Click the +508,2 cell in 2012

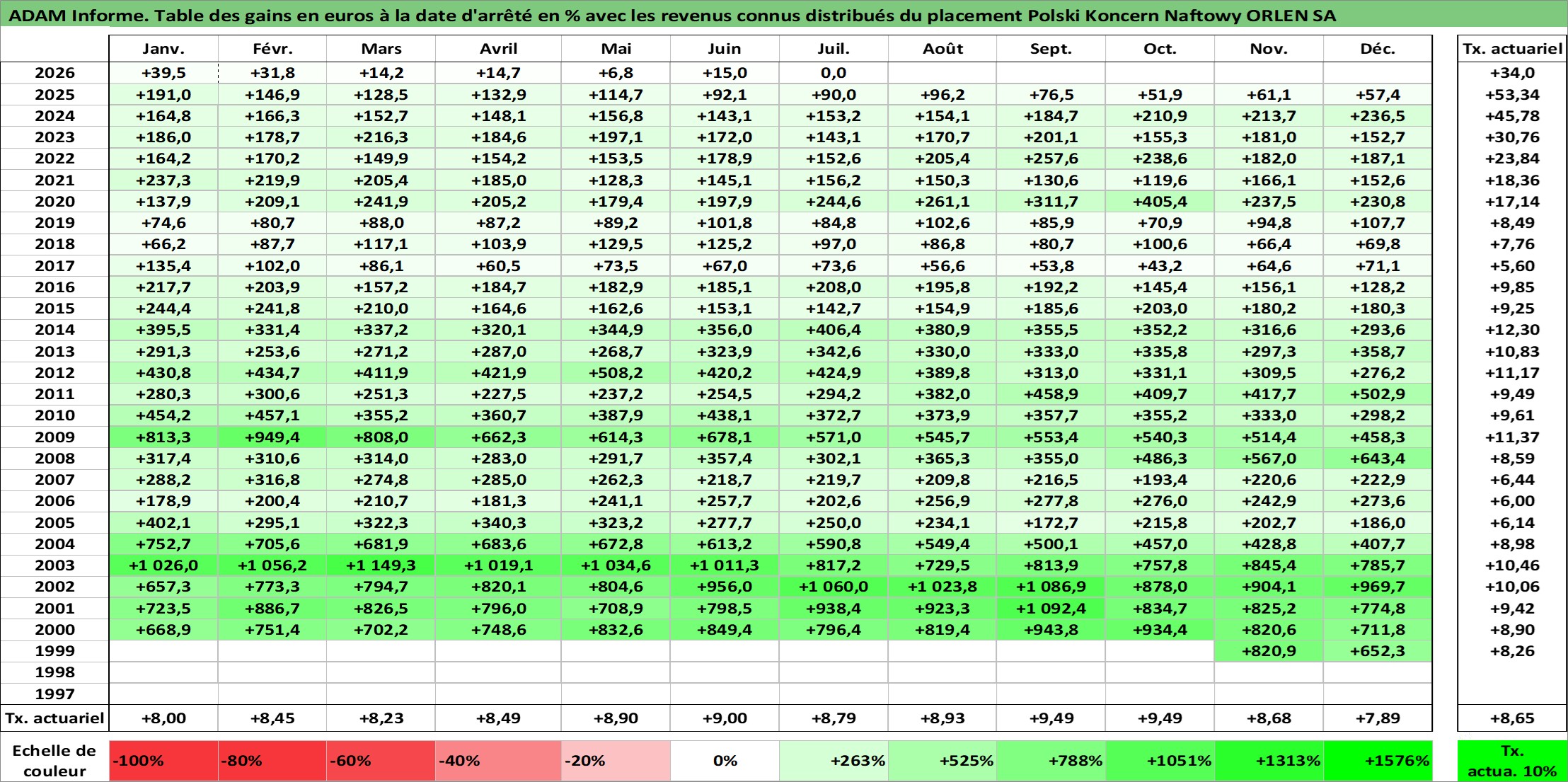click(616, 372)
